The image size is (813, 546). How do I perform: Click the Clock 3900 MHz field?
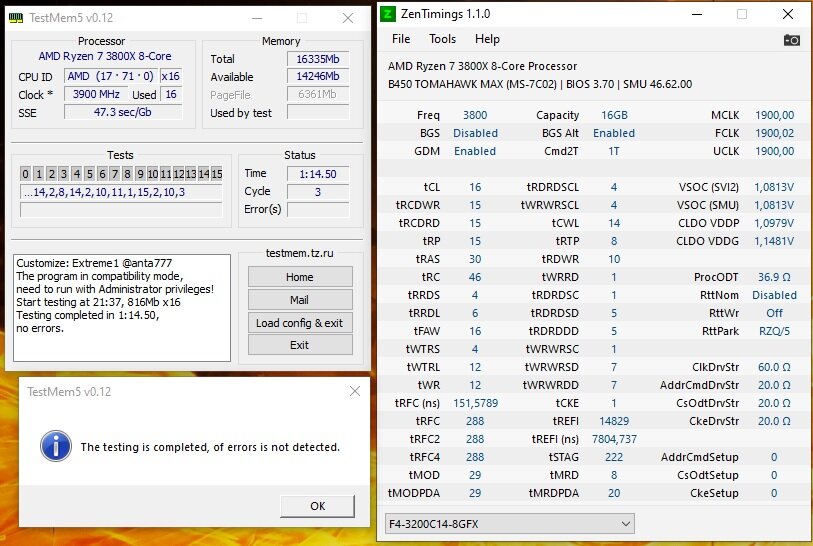tap(96, 94)
